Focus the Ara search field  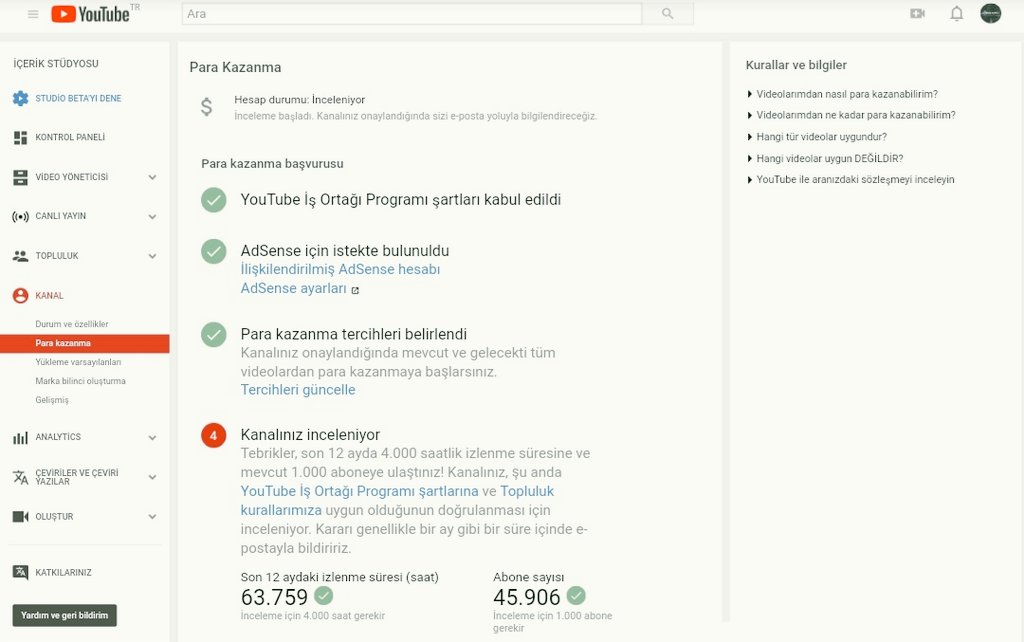point(412,14)
